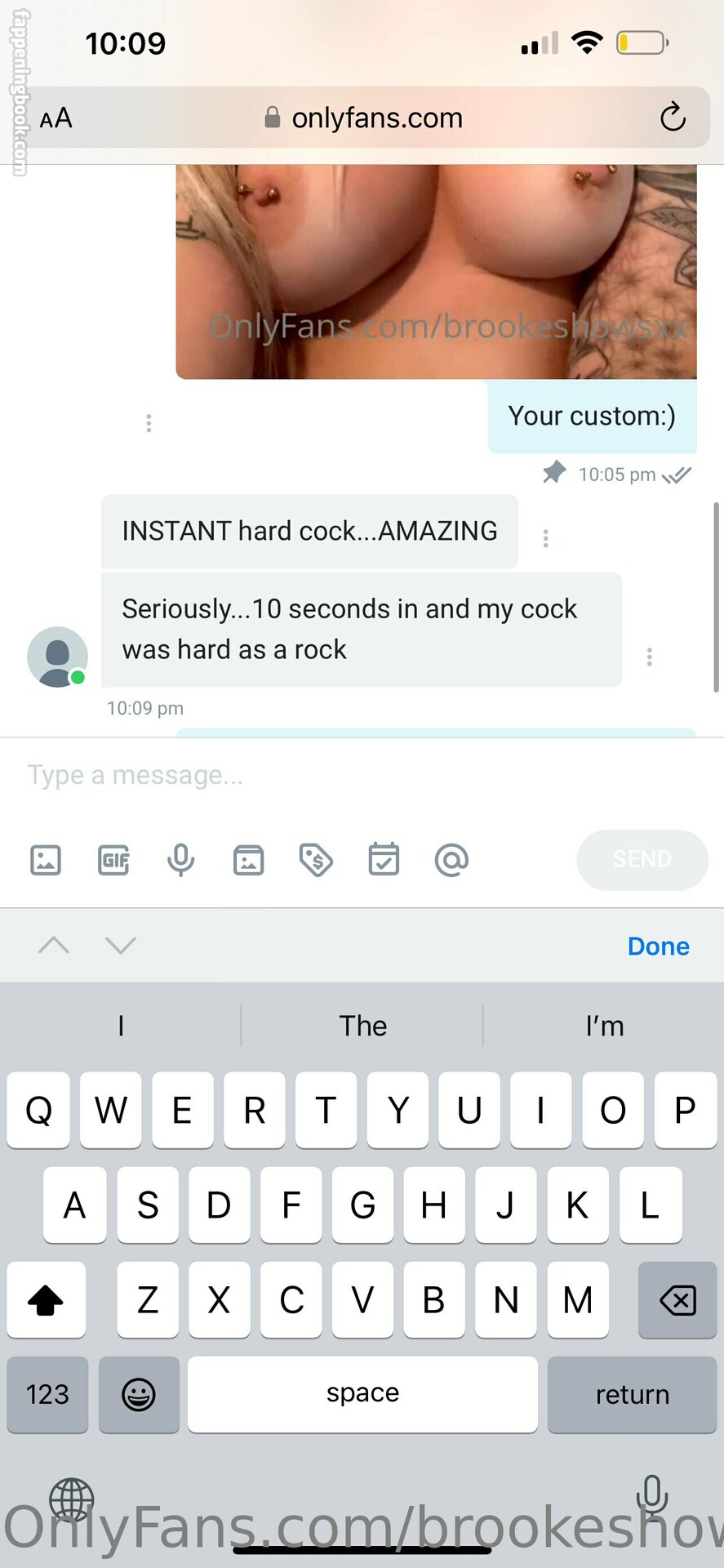Open the emoji keyboard
Viewport: 724px width, 1568px height.
coord(139,1394)
